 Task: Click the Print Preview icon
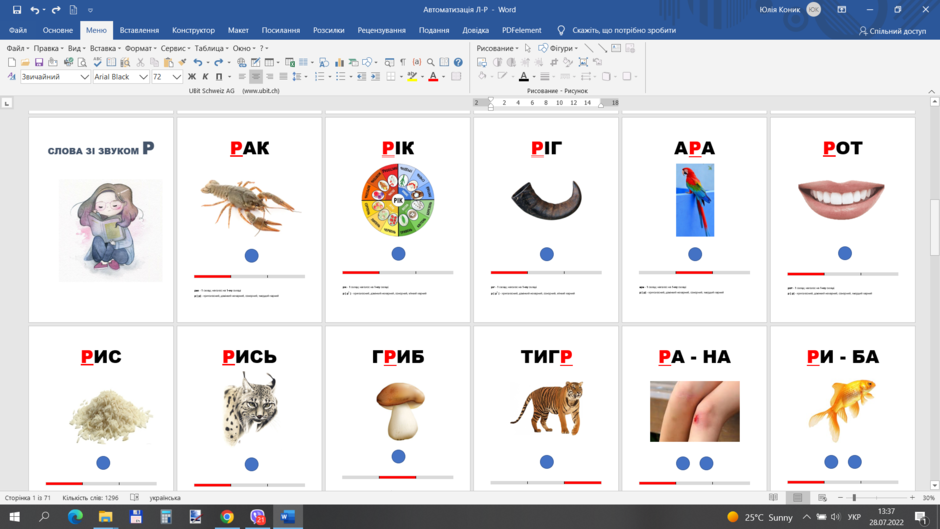(x=82, y=62)
